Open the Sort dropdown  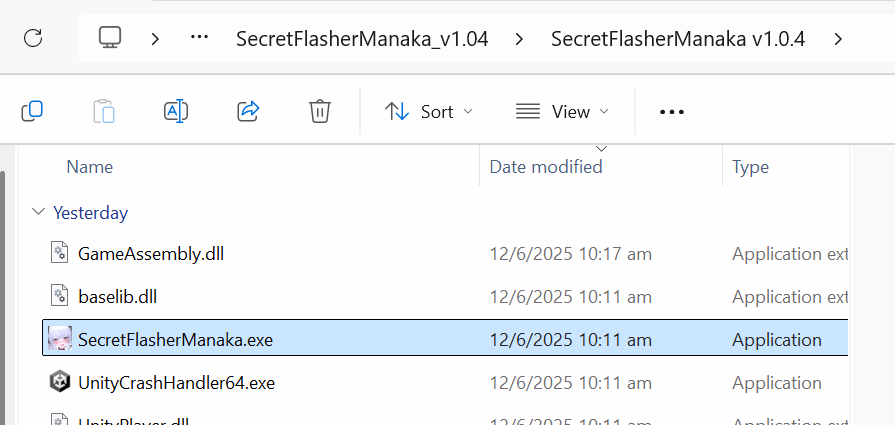(x=429, y=112)
